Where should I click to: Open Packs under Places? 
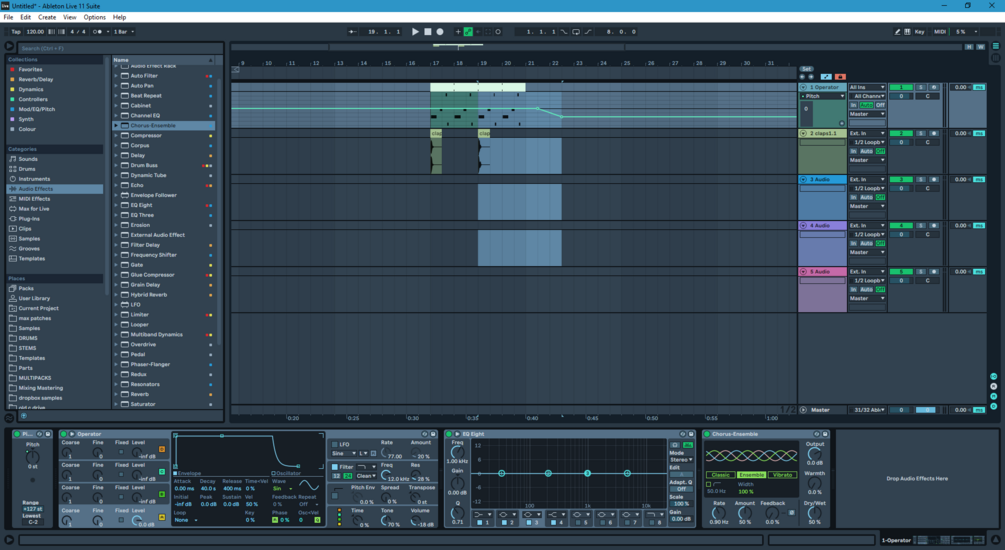pos(26,288)
